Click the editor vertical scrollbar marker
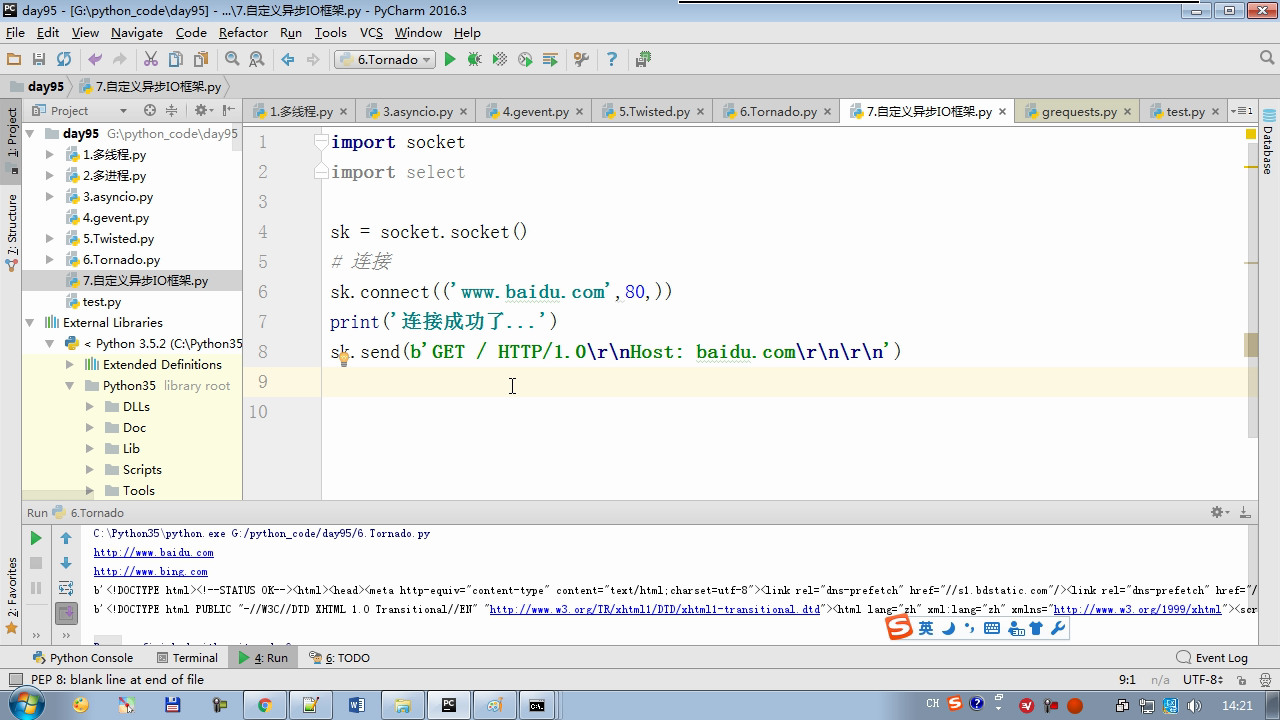This screenshot has width=1280, height=720. (1251, 345)
